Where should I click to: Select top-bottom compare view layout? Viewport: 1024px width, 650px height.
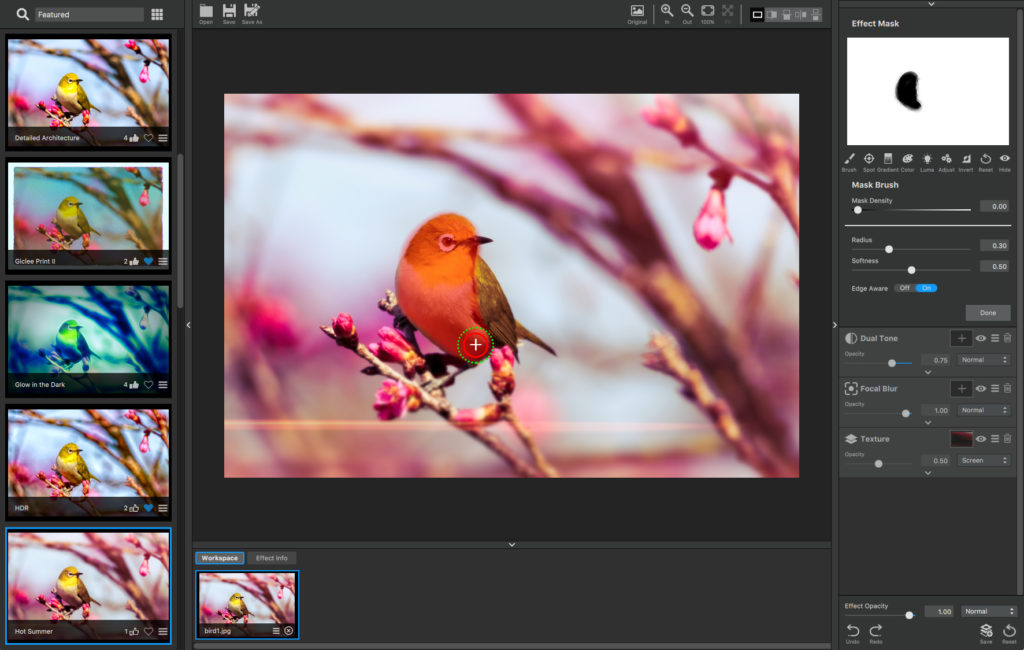786,14
